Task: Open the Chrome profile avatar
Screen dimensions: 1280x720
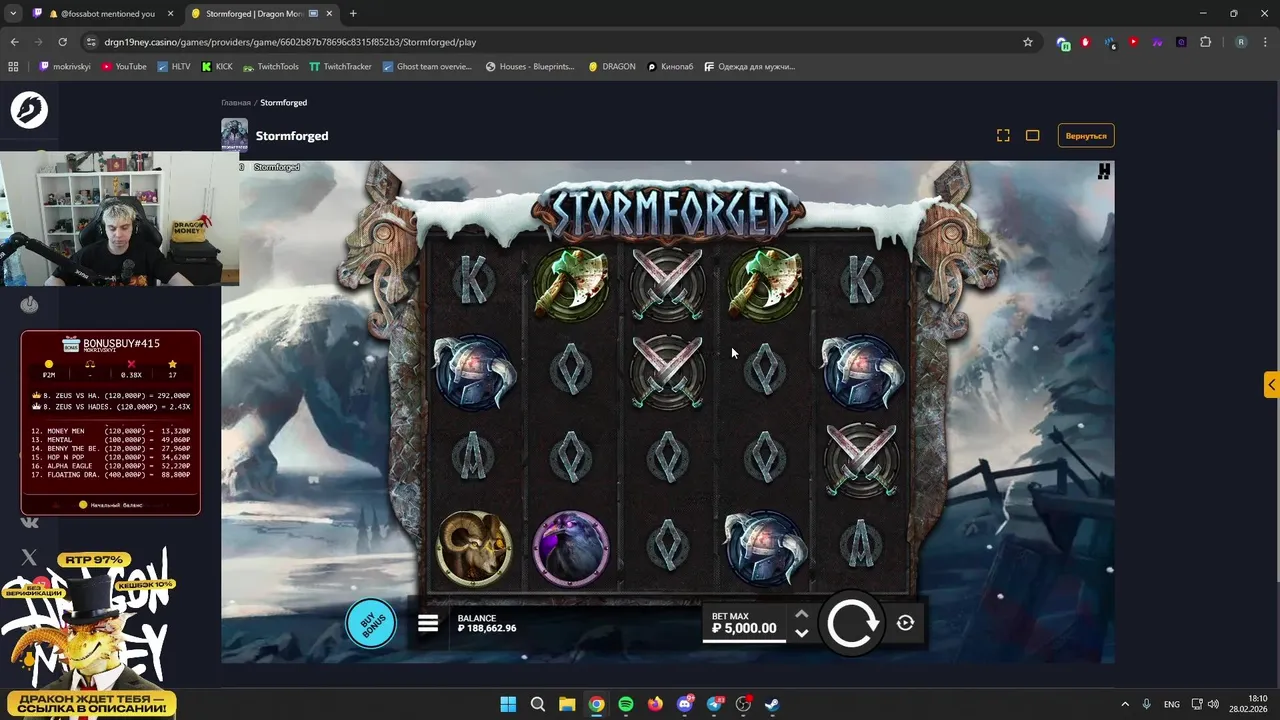Action: pos(1241,42)
